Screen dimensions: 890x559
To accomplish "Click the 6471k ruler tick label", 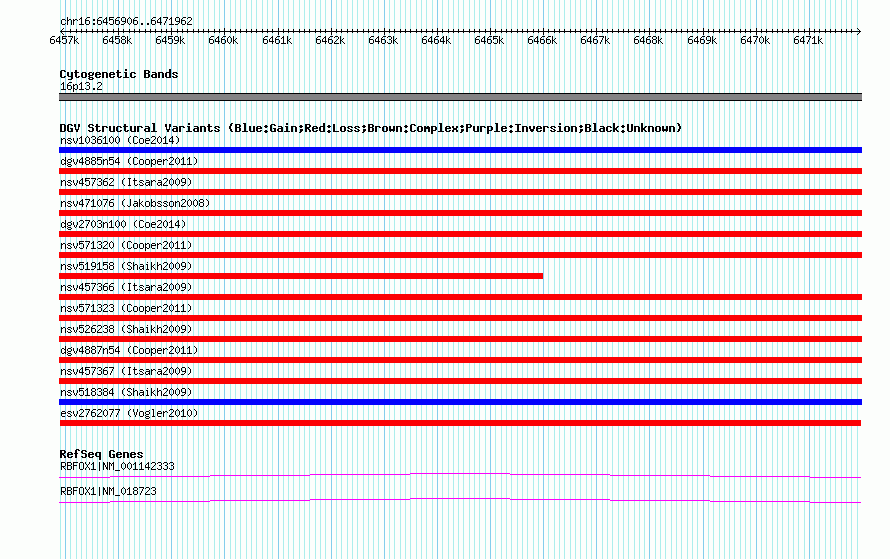I will point(808,40).
